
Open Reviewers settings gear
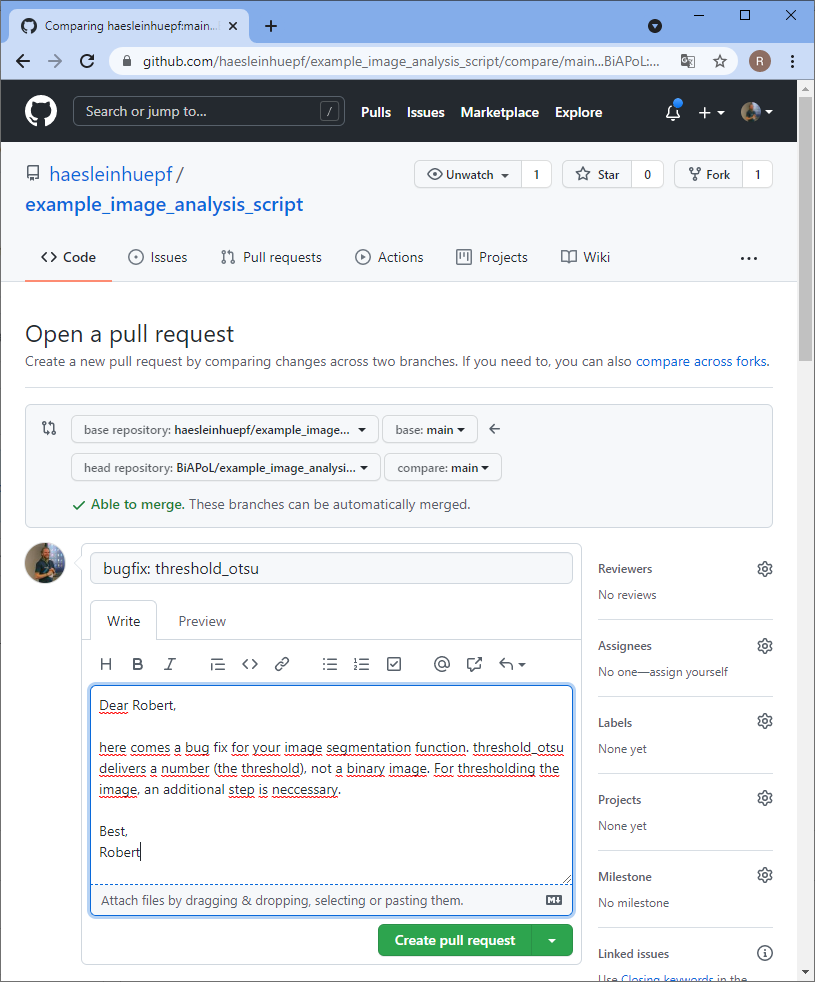765,569
